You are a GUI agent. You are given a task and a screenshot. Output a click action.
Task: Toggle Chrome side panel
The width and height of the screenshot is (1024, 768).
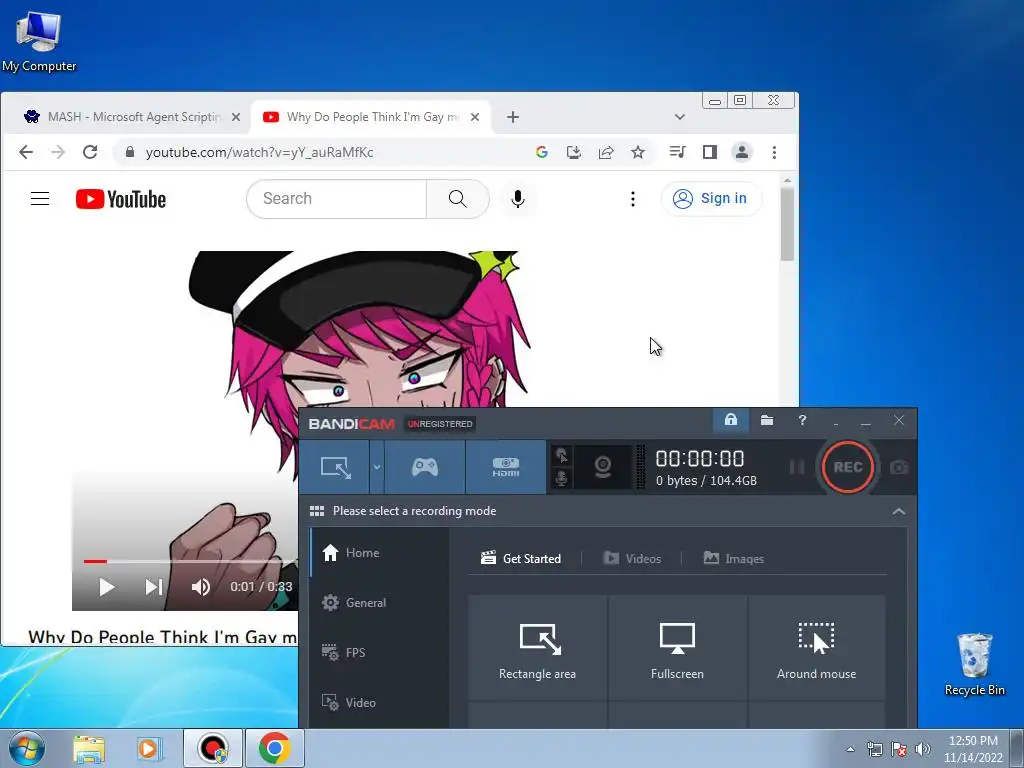710,152
